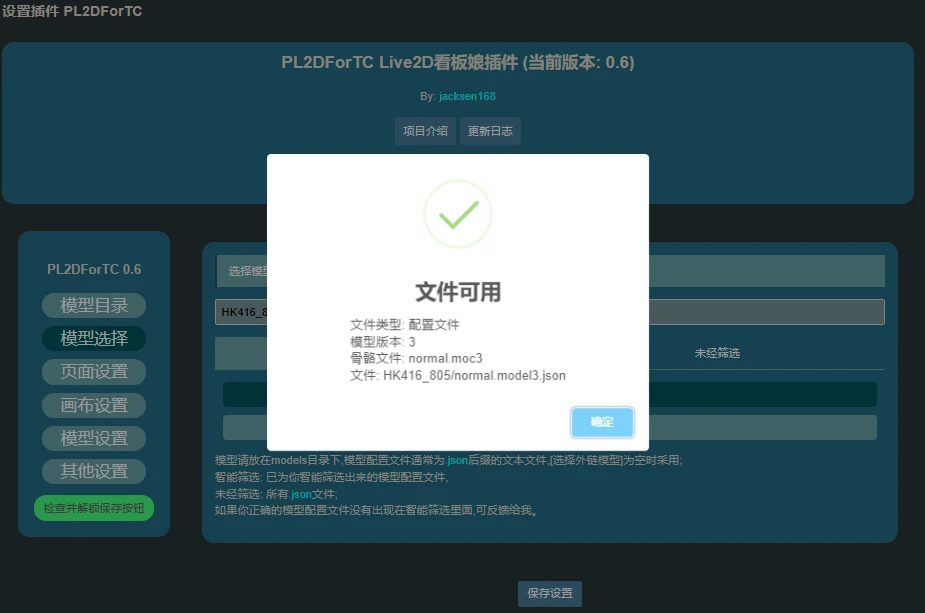Switch to the 模型目录 tab

(94, 305)
